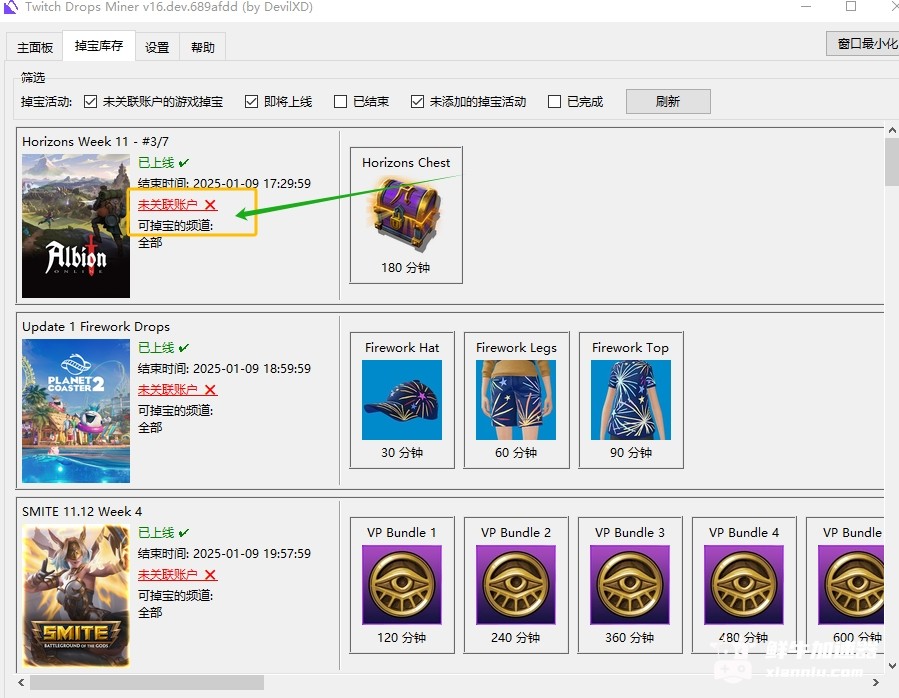Click the VP Bundle 4 coin image
Screen dimensions: 899x698
pos(744,584)
